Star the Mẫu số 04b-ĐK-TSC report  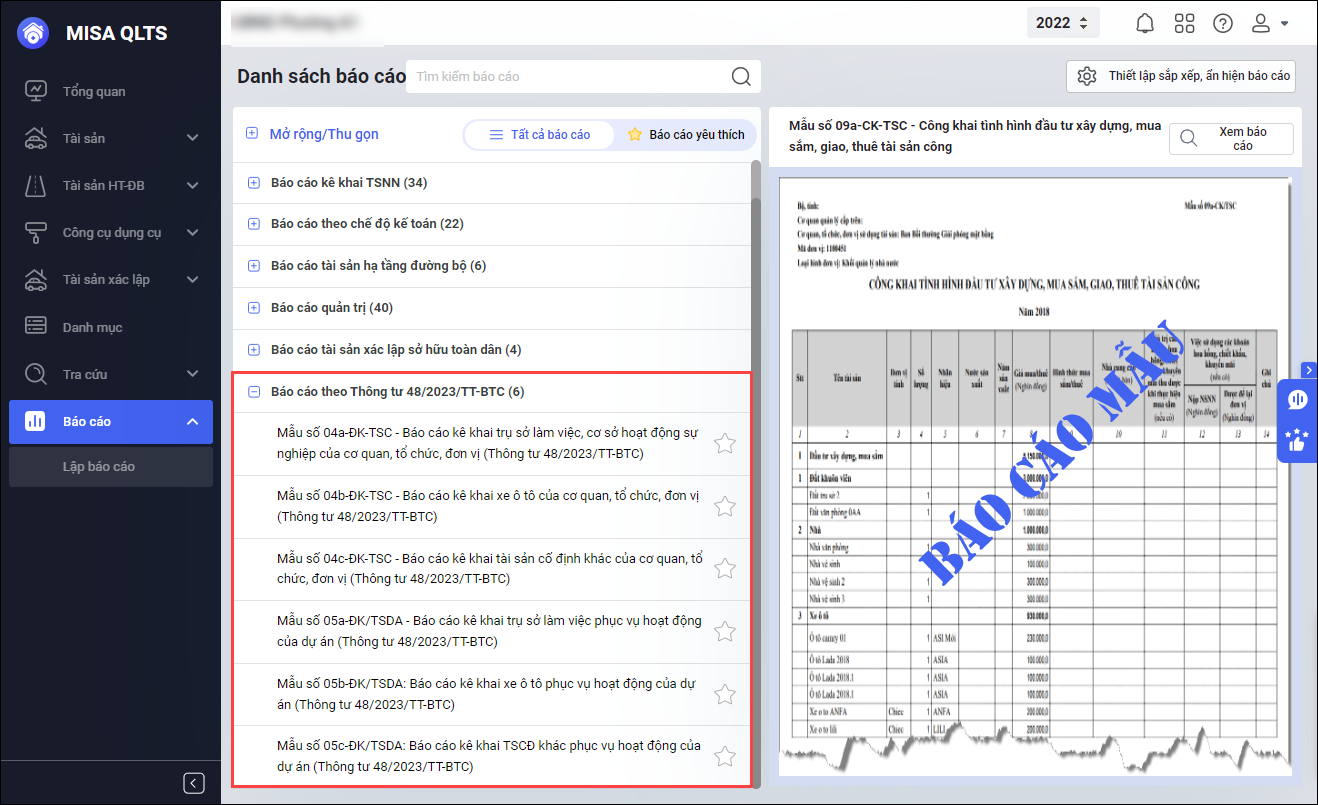725,507
